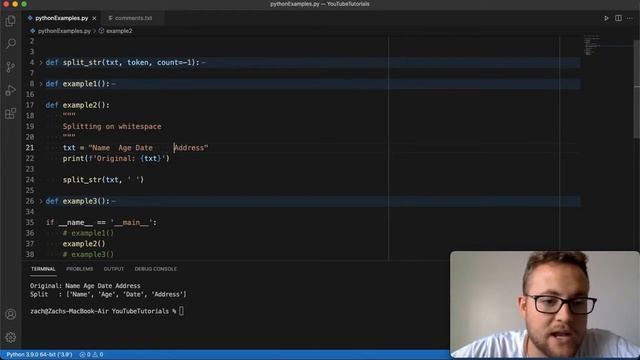Click the Python 3.9.0 64-bit interpreter selector

pos(39,355)
